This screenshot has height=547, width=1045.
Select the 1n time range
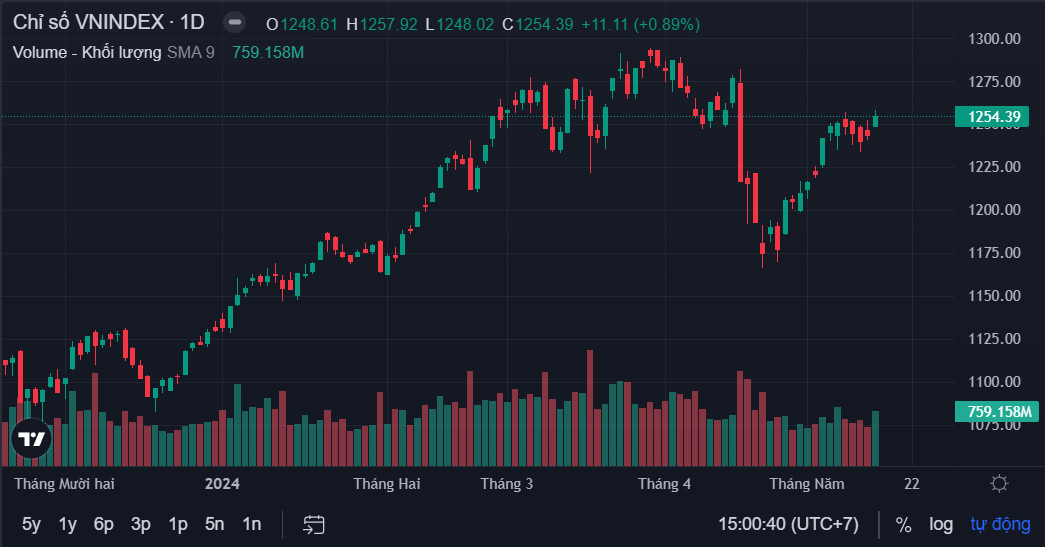pyautogui.click(x=252, y=524)
